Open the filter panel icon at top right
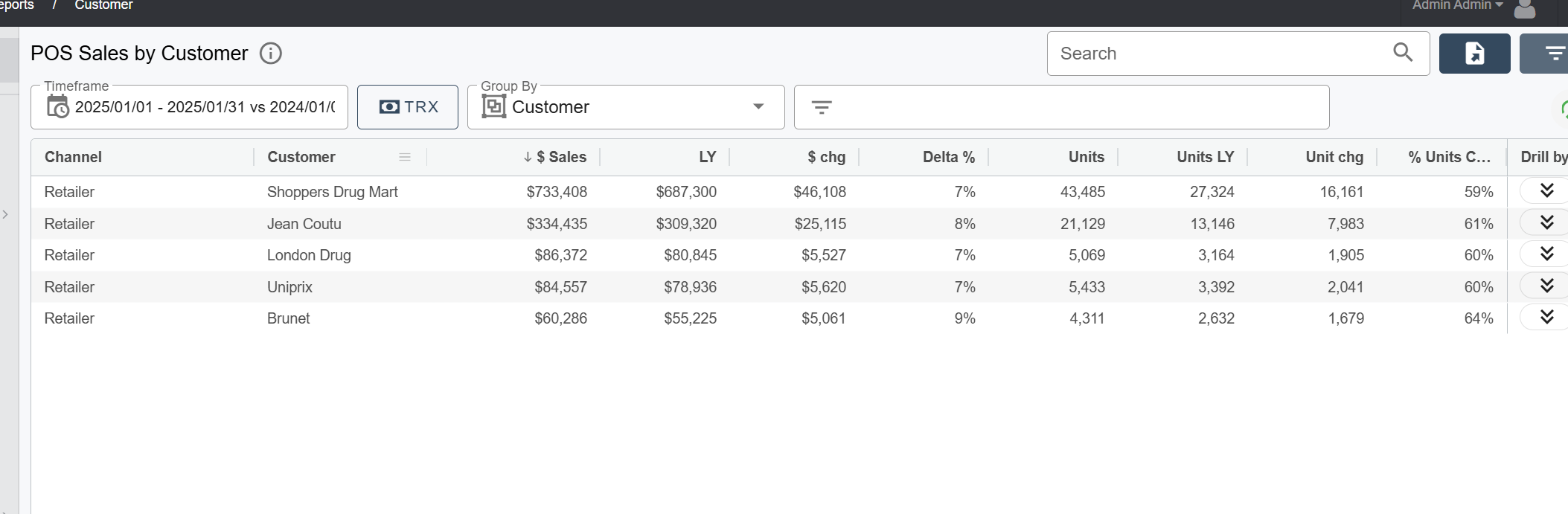The width and height of the screenshot is (1568, 514). 1554,54
